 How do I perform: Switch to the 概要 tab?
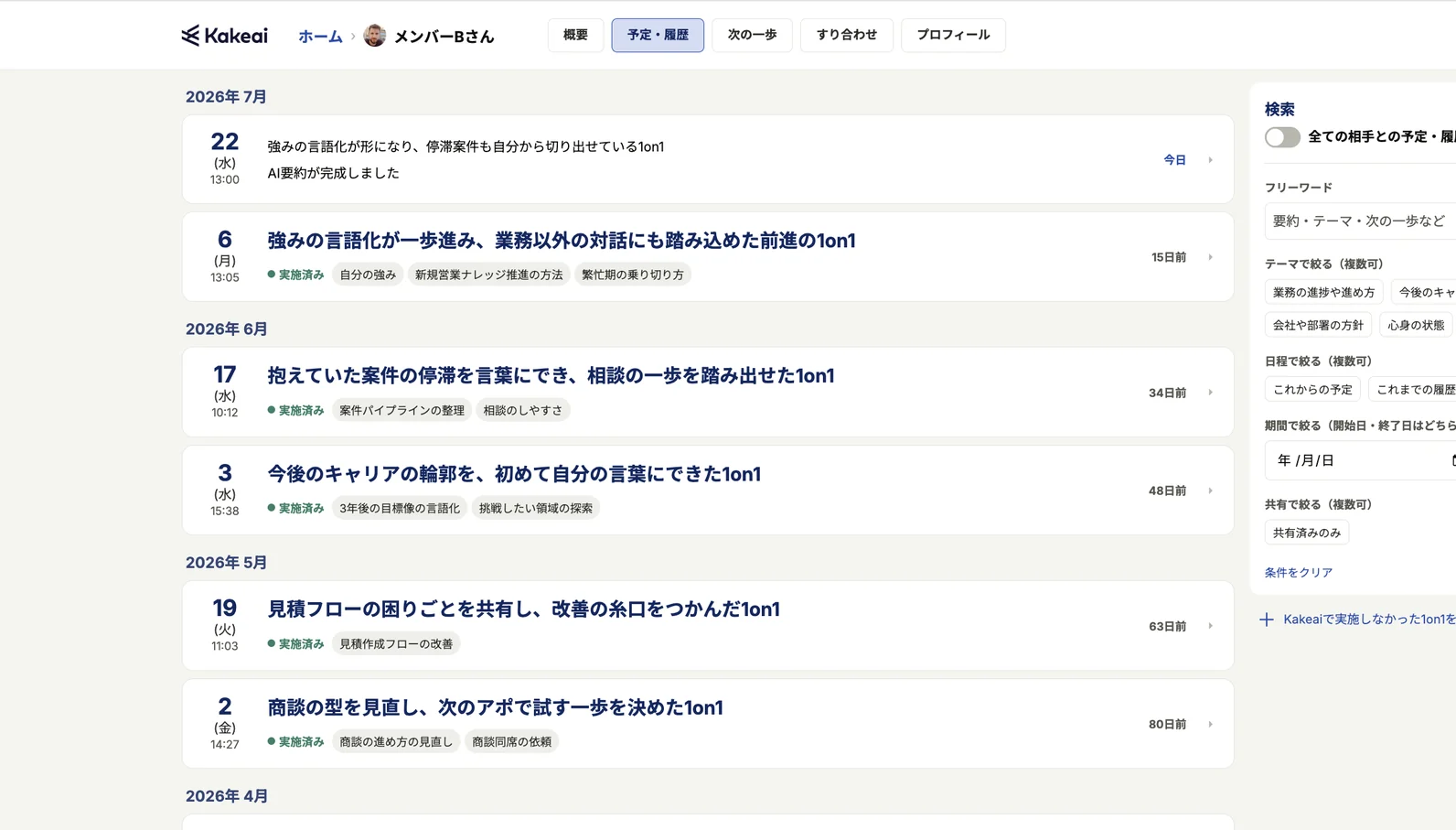coord(575,35)
